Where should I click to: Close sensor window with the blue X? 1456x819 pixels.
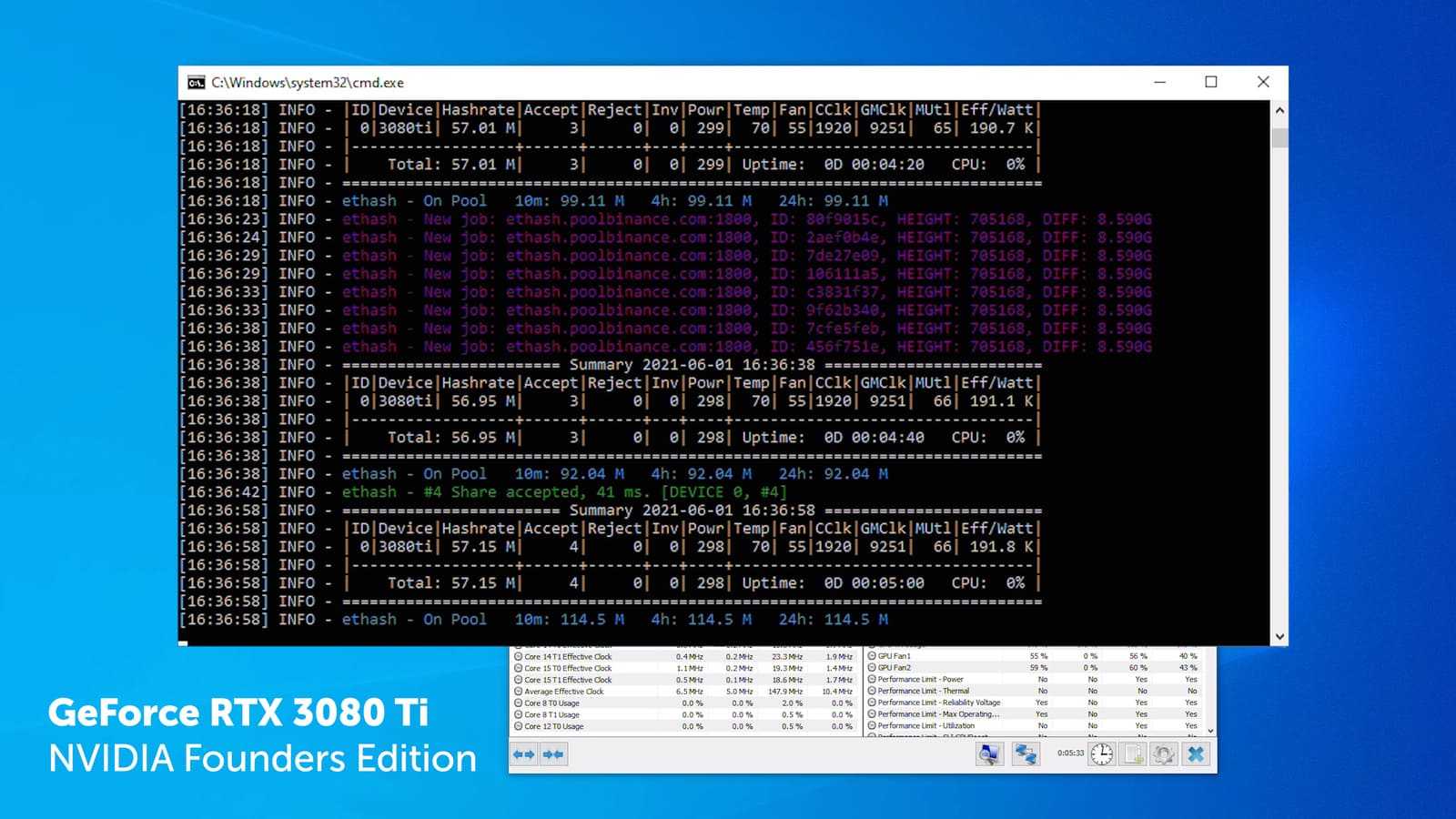coord(1196,754)
